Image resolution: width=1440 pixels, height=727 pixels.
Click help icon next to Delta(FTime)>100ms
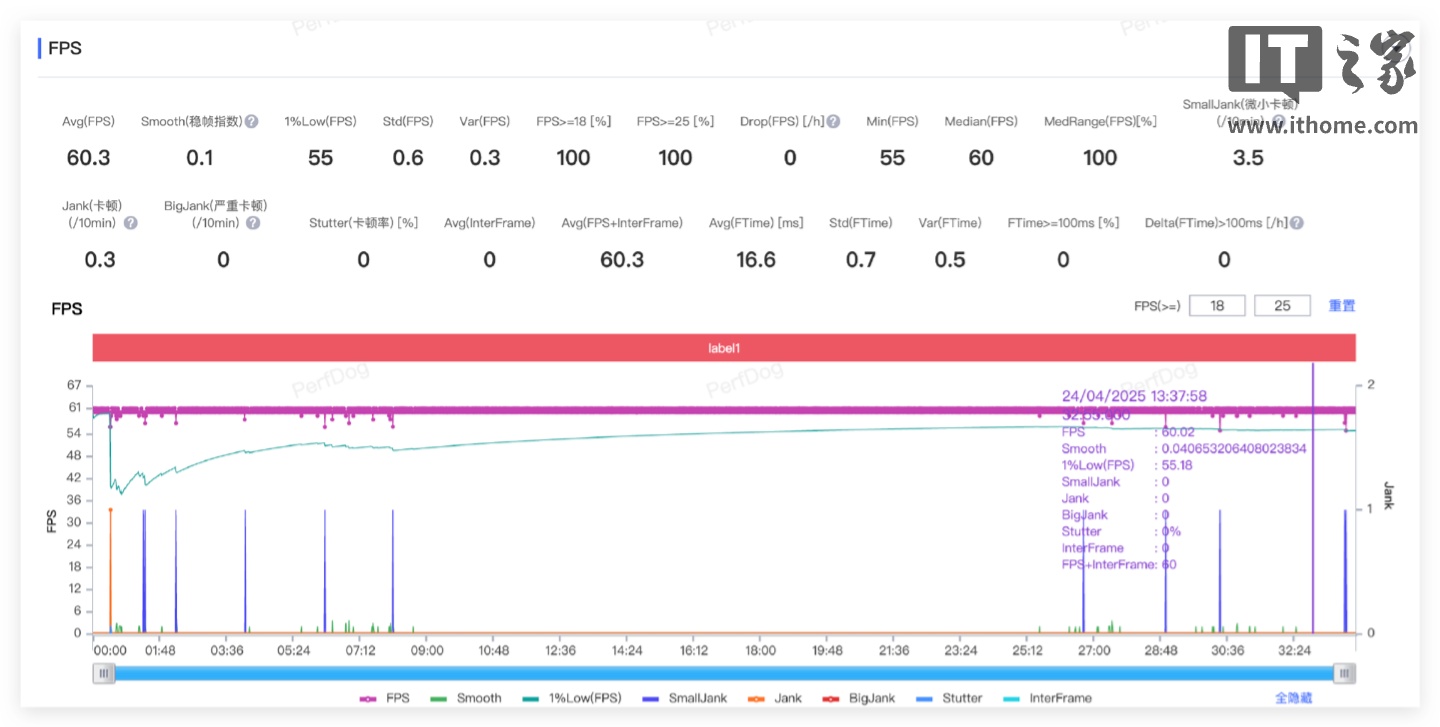[x=1297, y=223]
